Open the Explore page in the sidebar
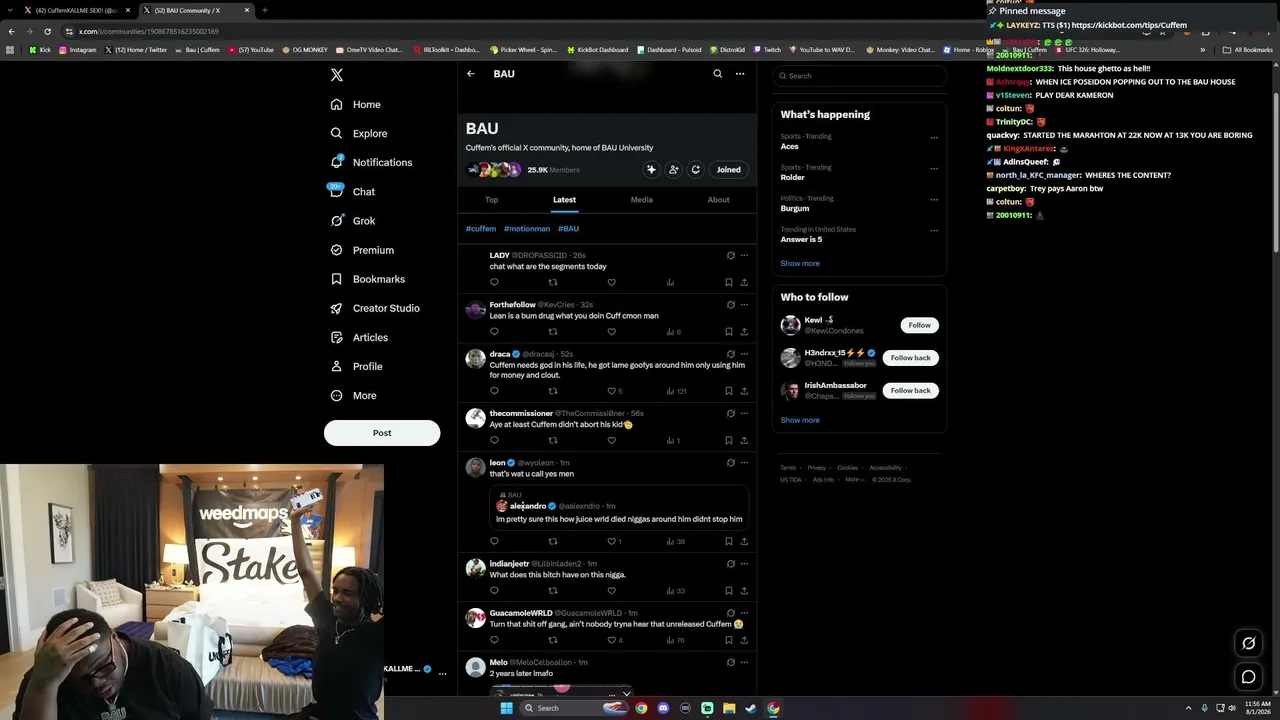The height and width of the screenshot is (720, 1280). tap(359, 133)
